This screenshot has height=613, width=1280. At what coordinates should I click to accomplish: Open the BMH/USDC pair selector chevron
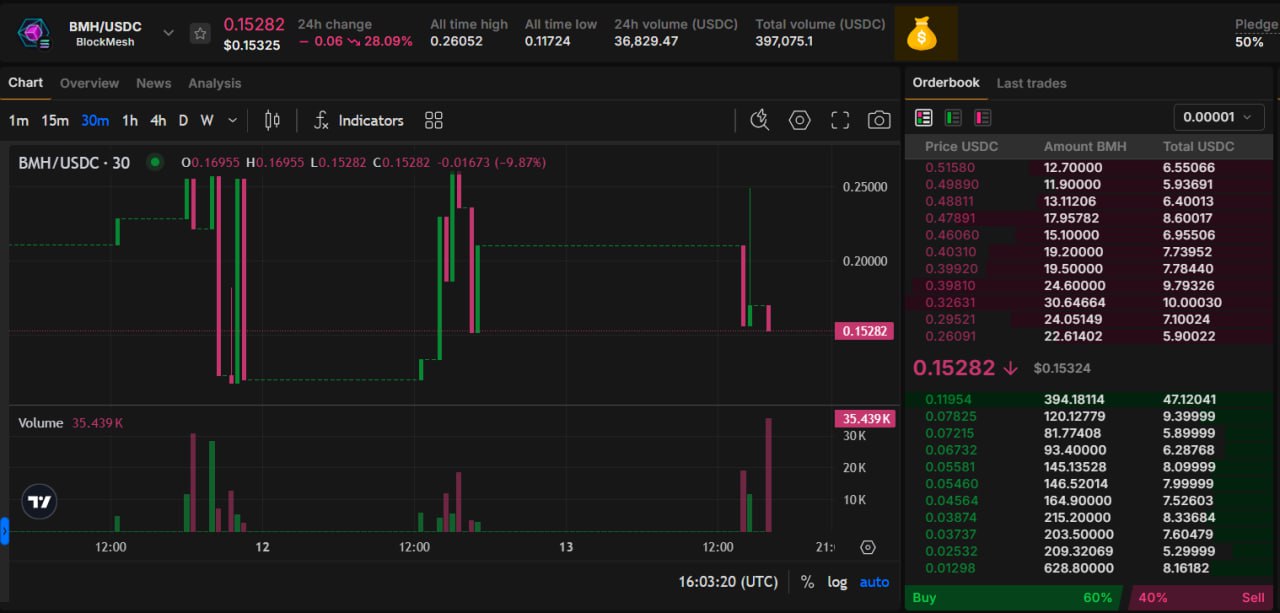point(168,33)
